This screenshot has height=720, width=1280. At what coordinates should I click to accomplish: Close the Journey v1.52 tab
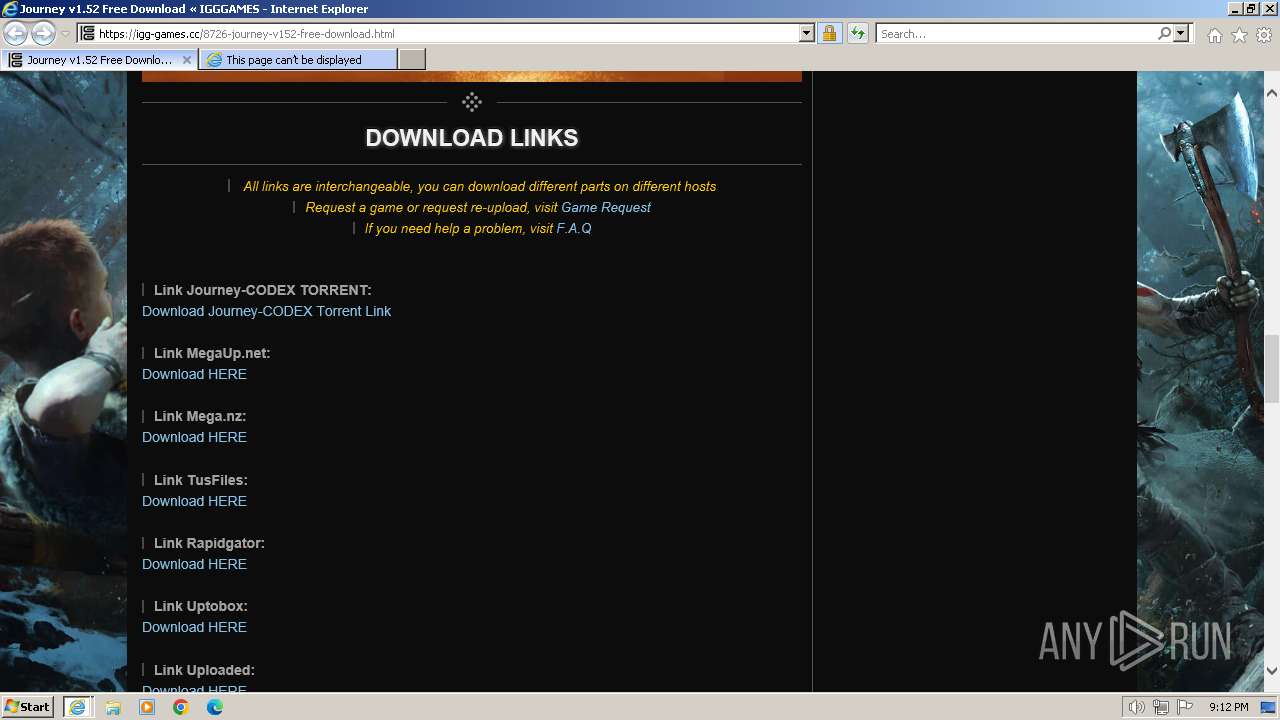pyautogui.click(x=186, y=60)
